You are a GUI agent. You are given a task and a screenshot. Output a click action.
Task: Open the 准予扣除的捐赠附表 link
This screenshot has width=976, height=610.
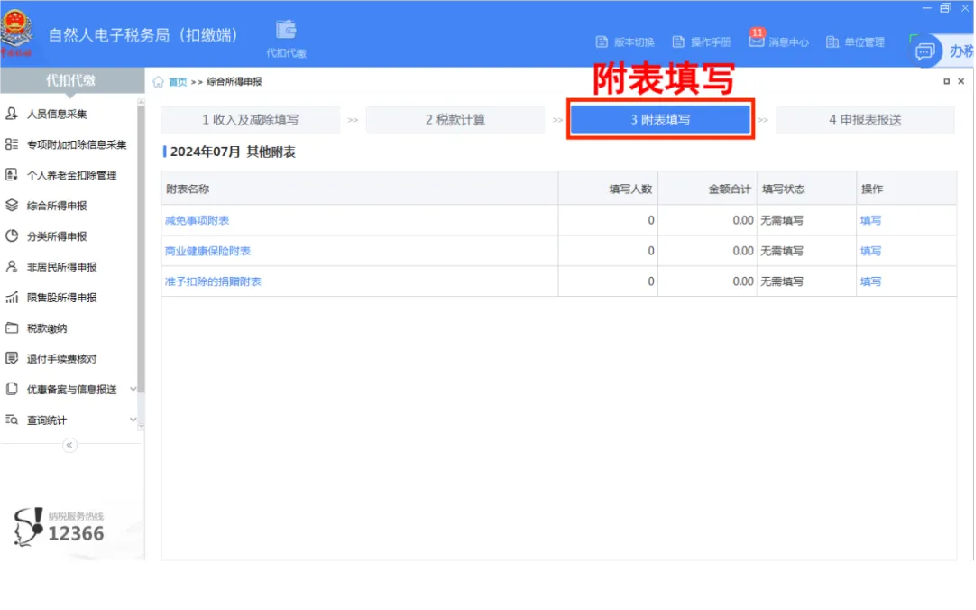(x=213, y=282)
